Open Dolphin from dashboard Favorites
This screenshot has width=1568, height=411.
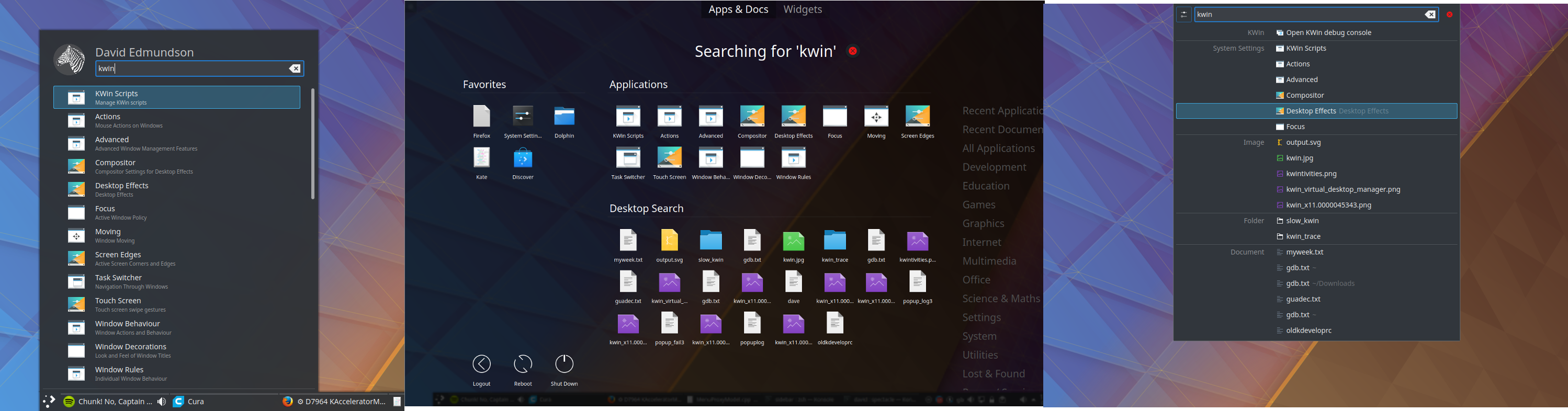565,122
